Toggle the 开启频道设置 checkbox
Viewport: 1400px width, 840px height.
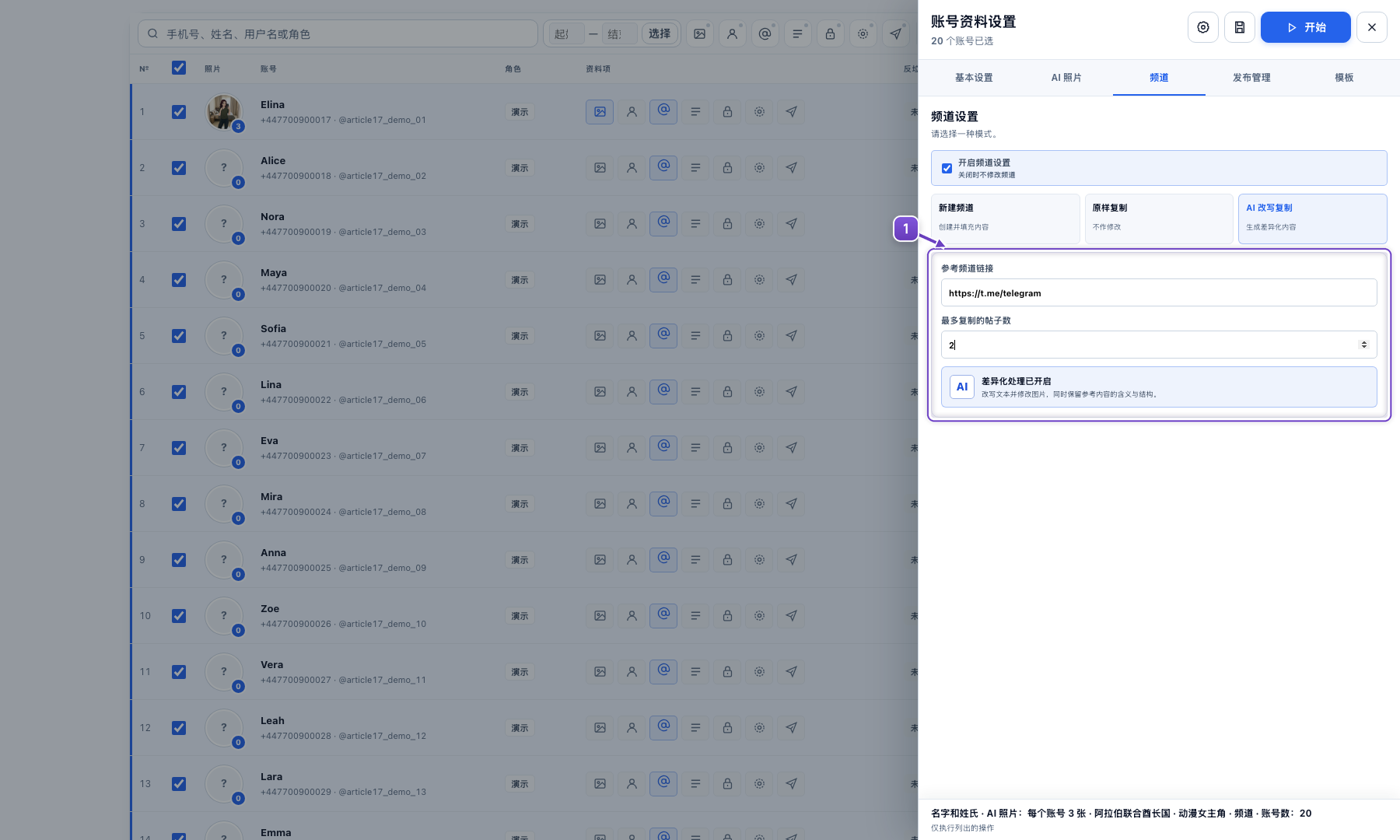tap(947, 168)
